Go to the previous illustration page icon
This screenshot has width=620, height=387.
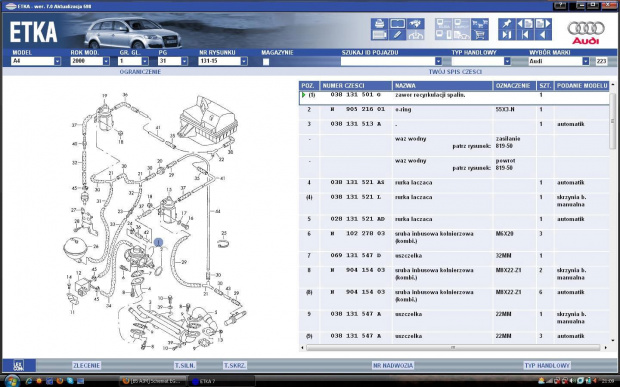(x=525, y=24)
